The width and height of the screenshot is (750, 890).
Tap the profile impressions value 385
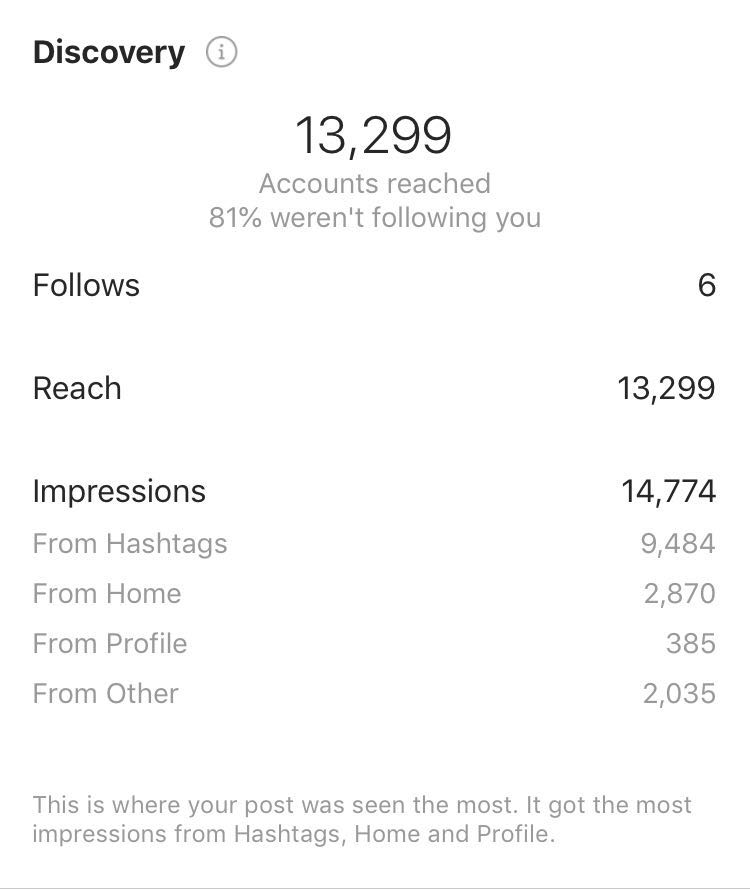(691, 644)
